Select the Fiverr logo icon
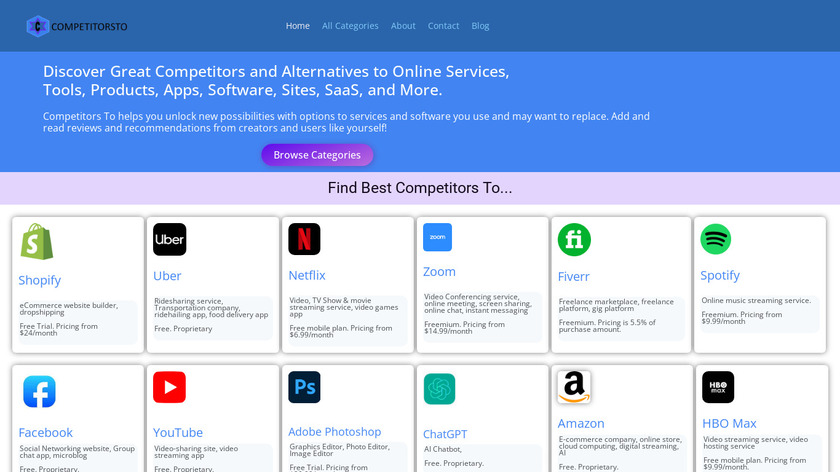Image resolution: width=840 pixels, height=472 pixels. [x=574, y=239]
